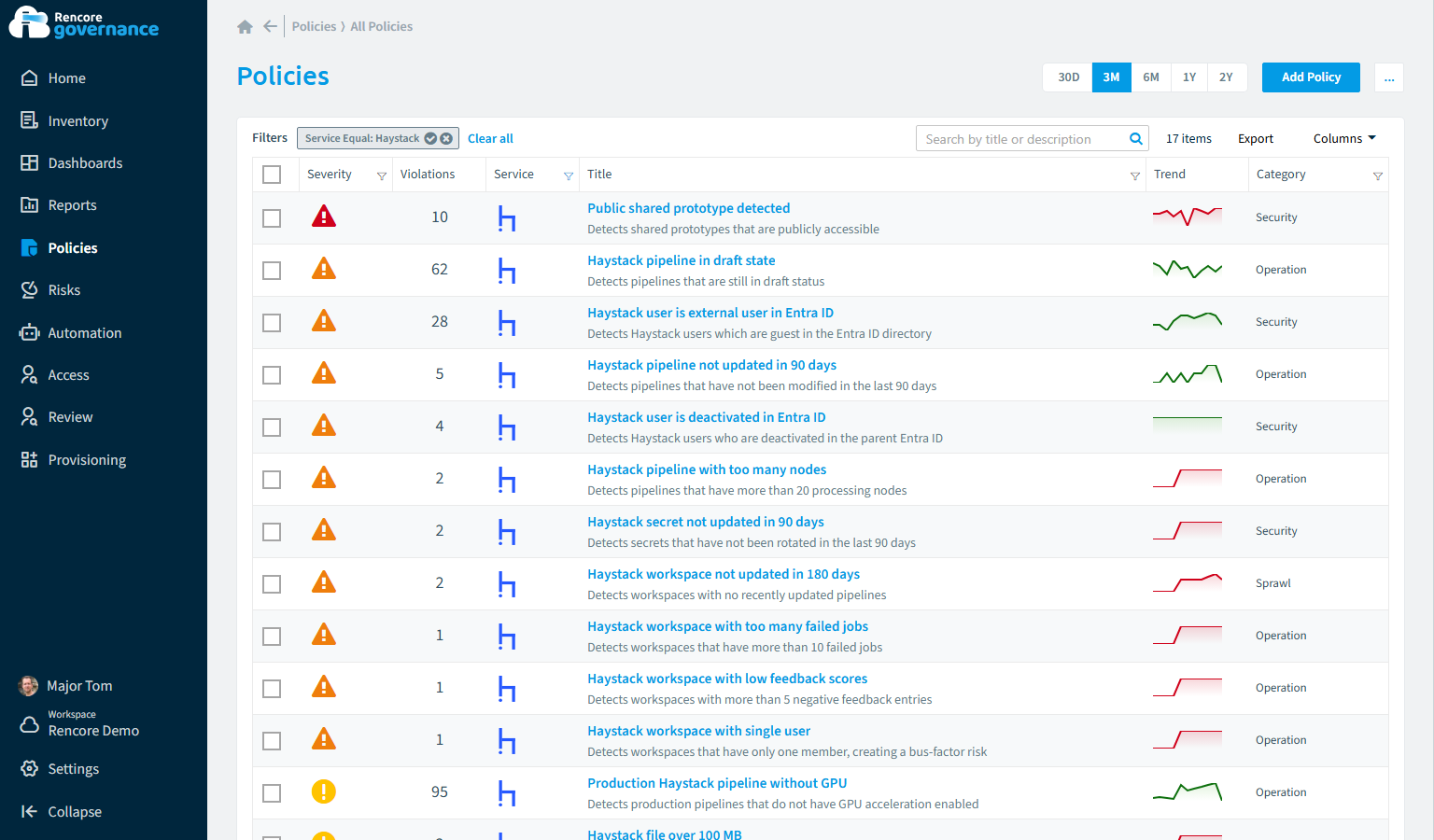
Task: Check Haystack pipeline not updated in 90 days
Action: (272, 375)
